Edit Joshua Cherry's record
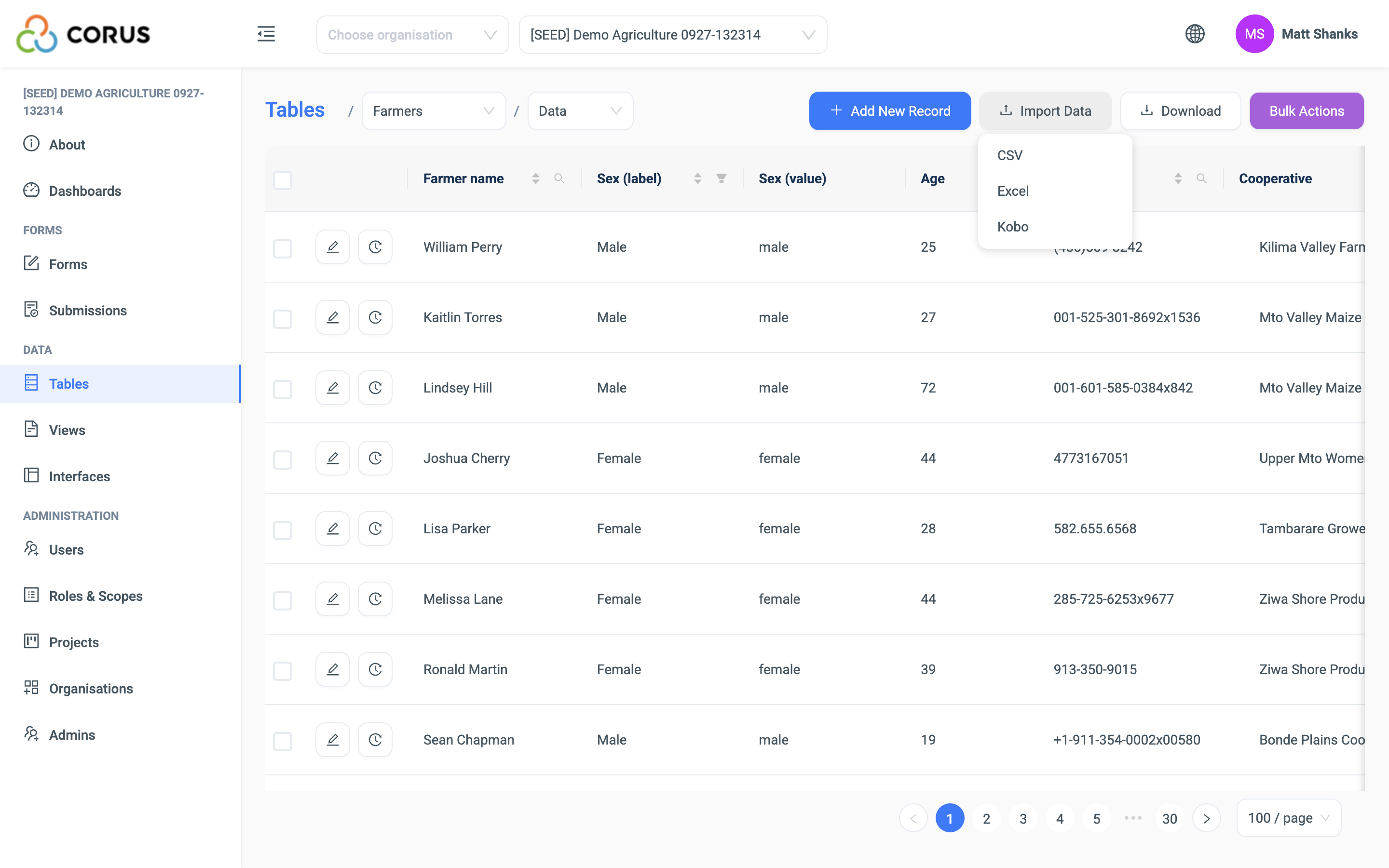Viewport: 1389px width, 868px height. (x=332, y=458)
